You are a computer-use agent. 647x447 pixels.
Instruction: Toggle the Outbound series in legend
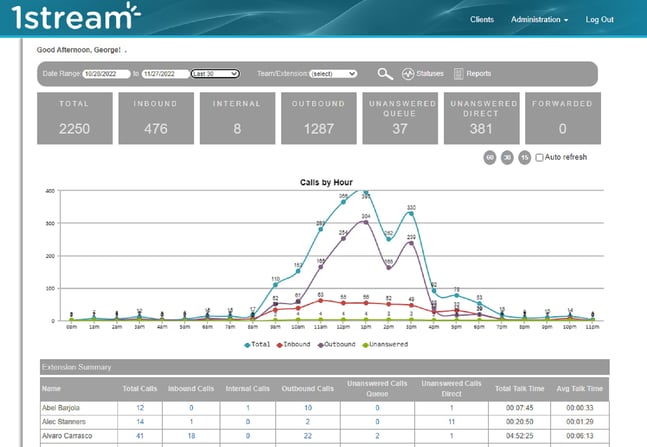coord(336,345)
